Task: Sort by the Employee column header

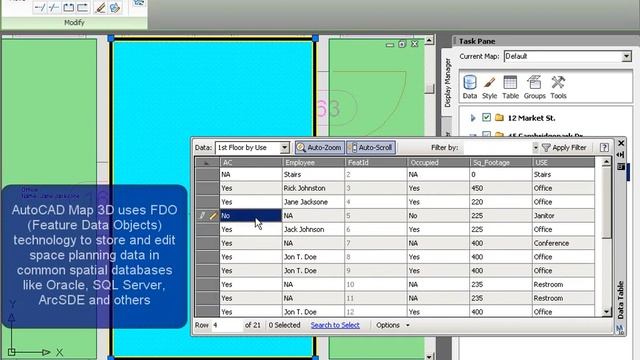Action: pos(313,162)
